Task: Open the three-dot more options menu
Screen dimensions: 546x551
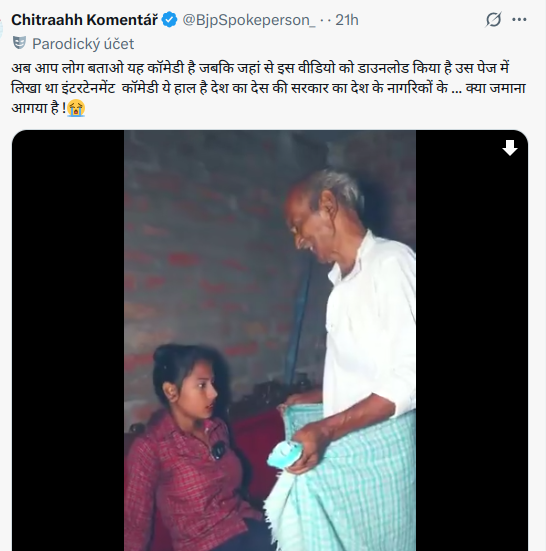Action: point(519,20)
